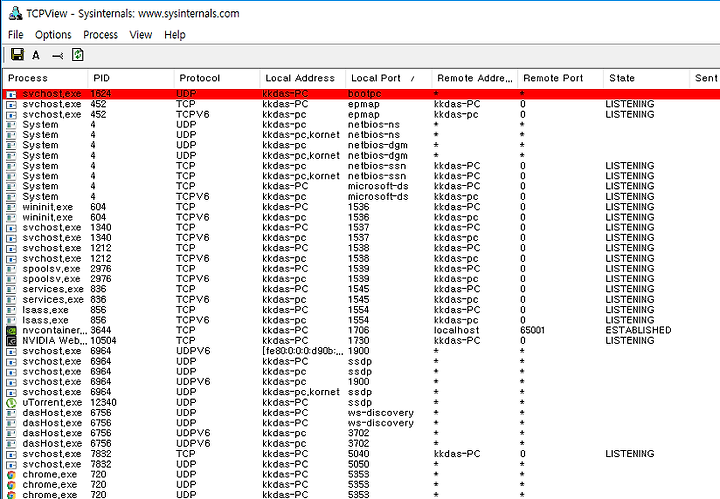The image size is (720, 499).
Task: Click the Local Port column header
Action: pyautogui.click(x=388, y=78)
